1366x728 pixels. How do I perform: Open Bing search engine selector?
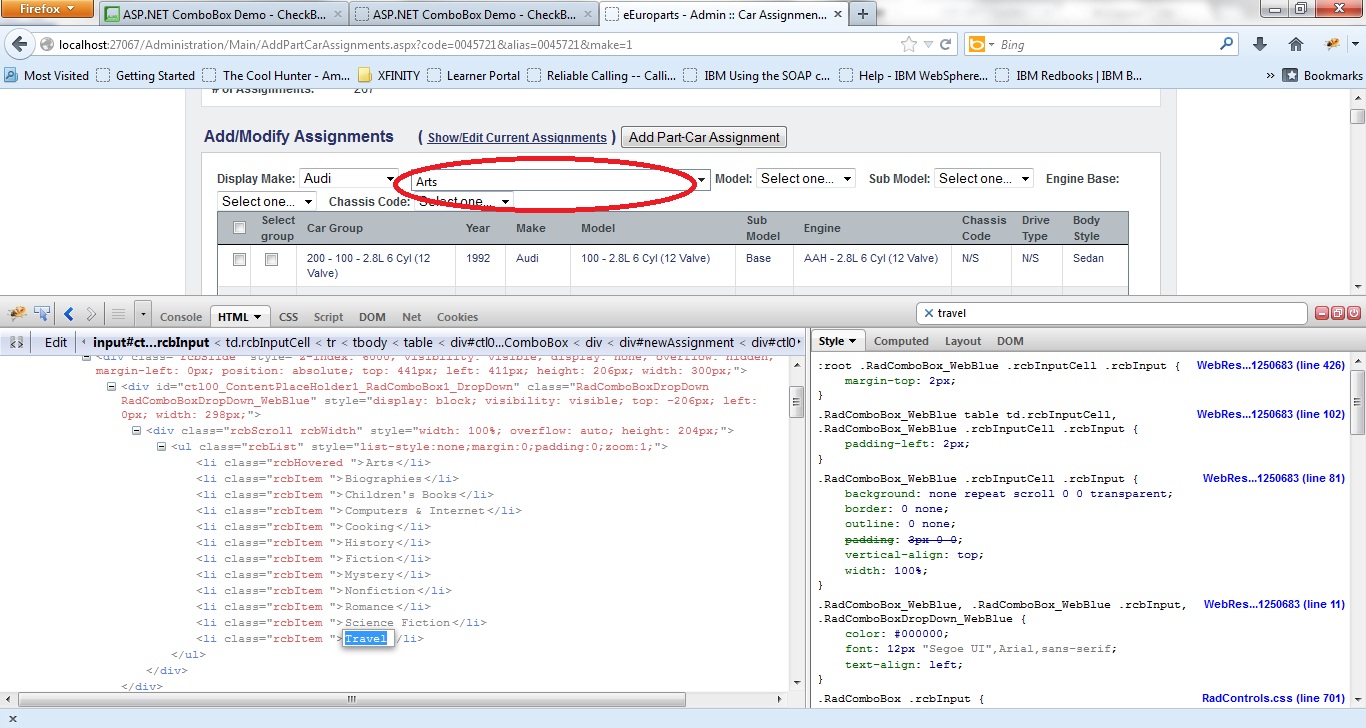tap(981, 44)
